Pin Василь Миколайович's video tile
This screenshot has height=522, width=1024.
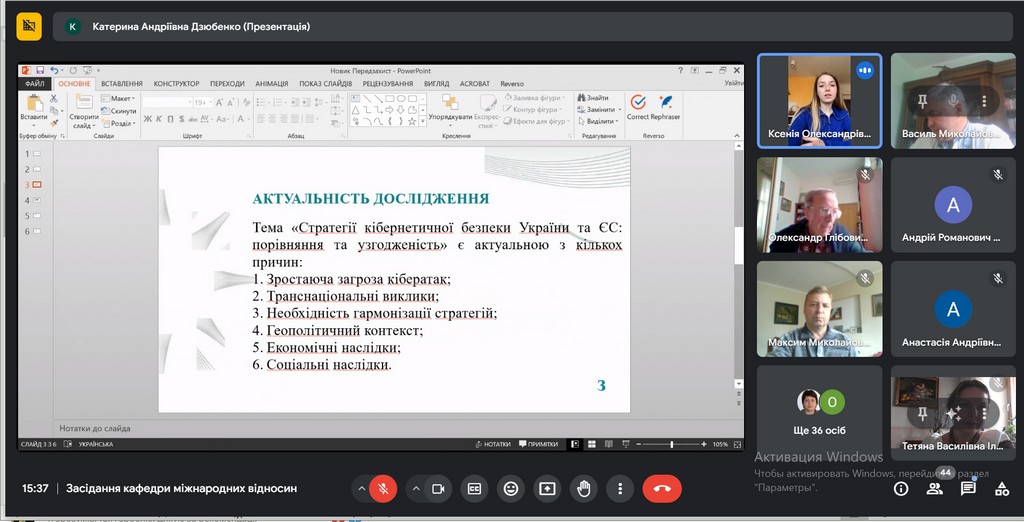(922, 100)
